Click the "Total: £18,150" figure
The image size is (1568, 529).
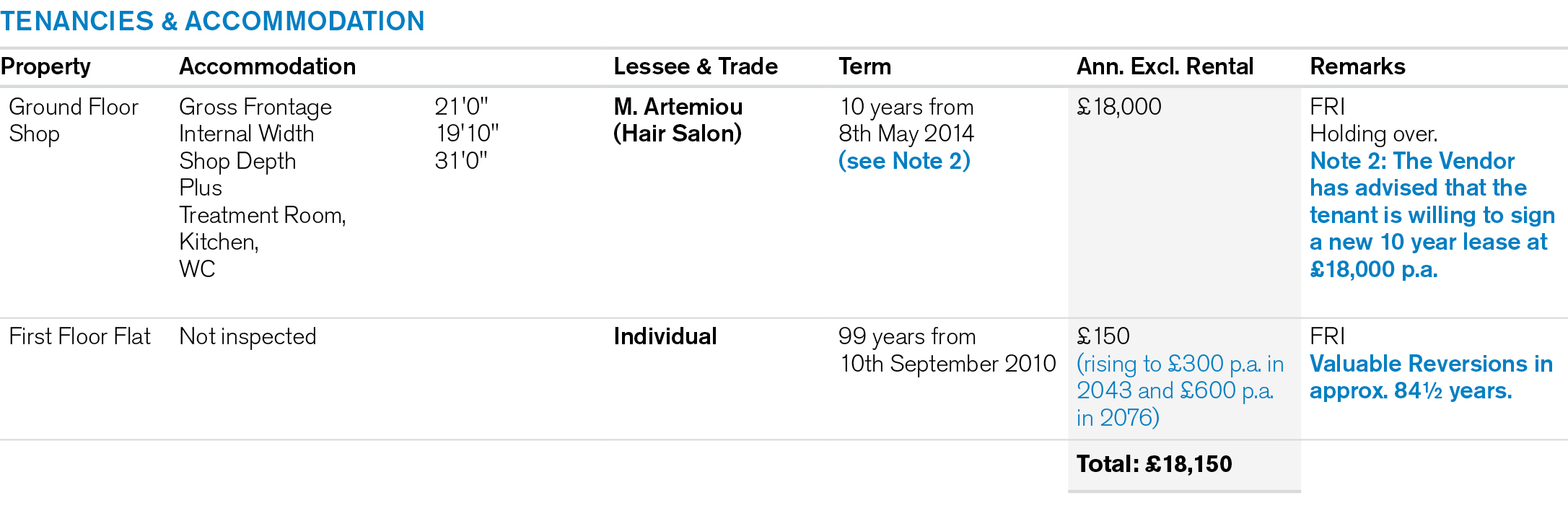click(x=1154, y=464)
